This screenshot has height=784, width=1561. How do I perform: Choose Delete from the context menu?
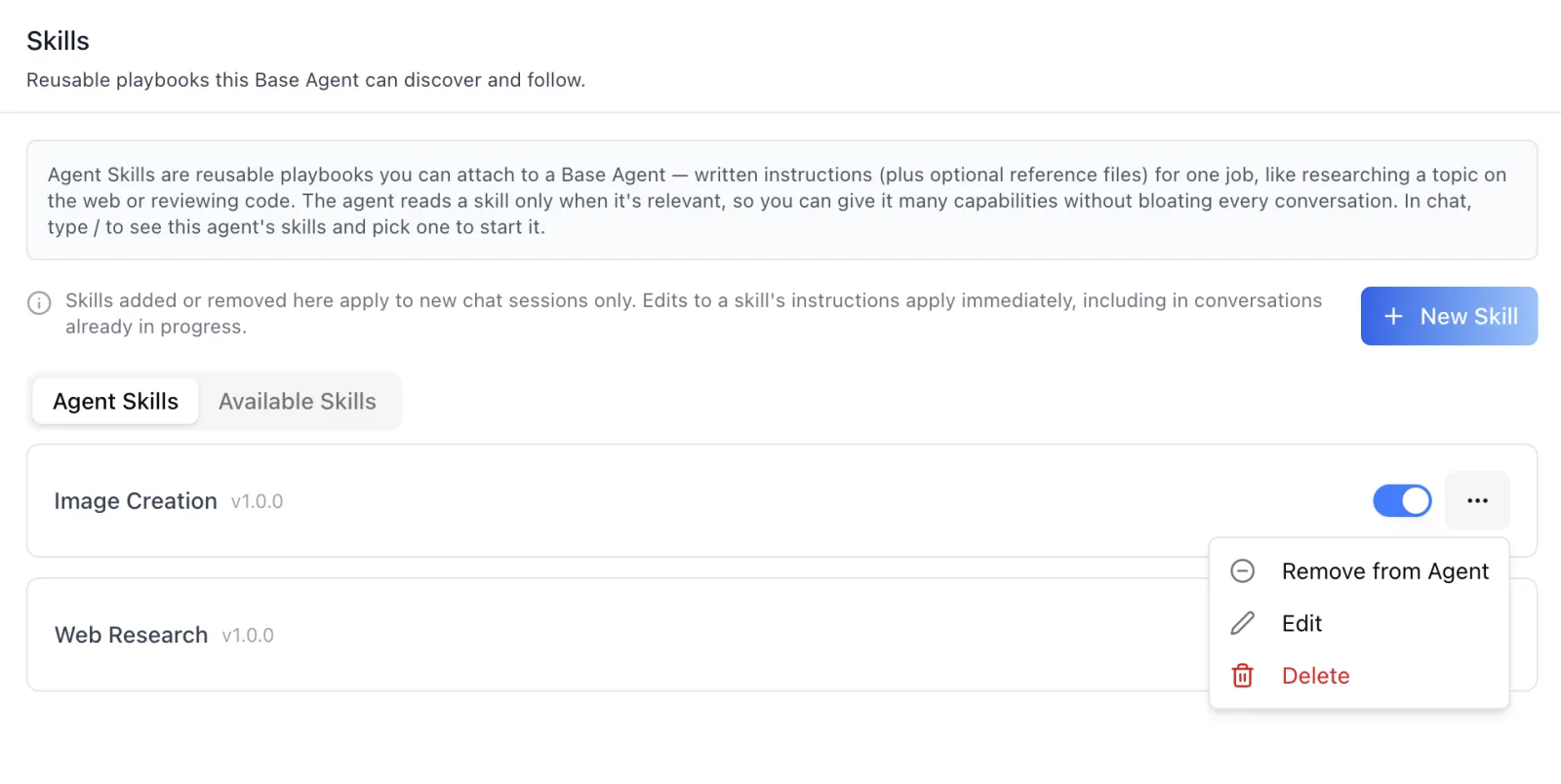[x=1359, y=676]
